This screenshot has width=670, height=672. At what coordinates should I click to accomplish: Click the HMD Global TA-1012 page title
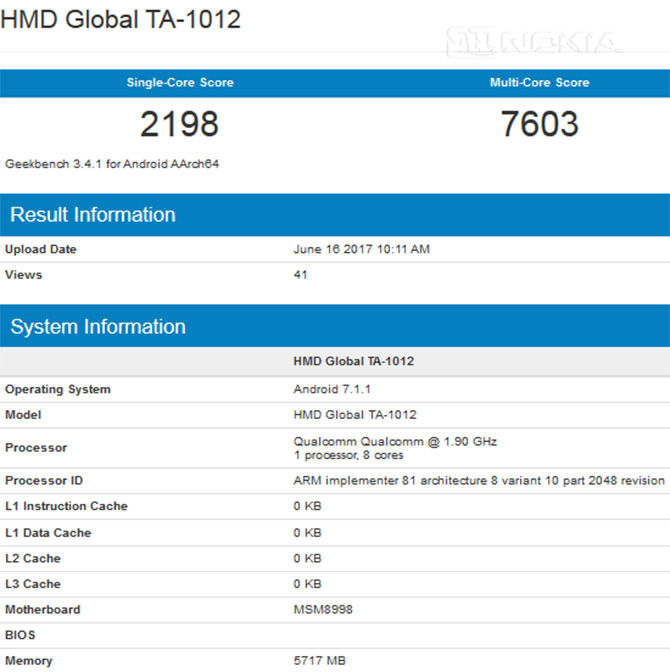pos(121,19)
